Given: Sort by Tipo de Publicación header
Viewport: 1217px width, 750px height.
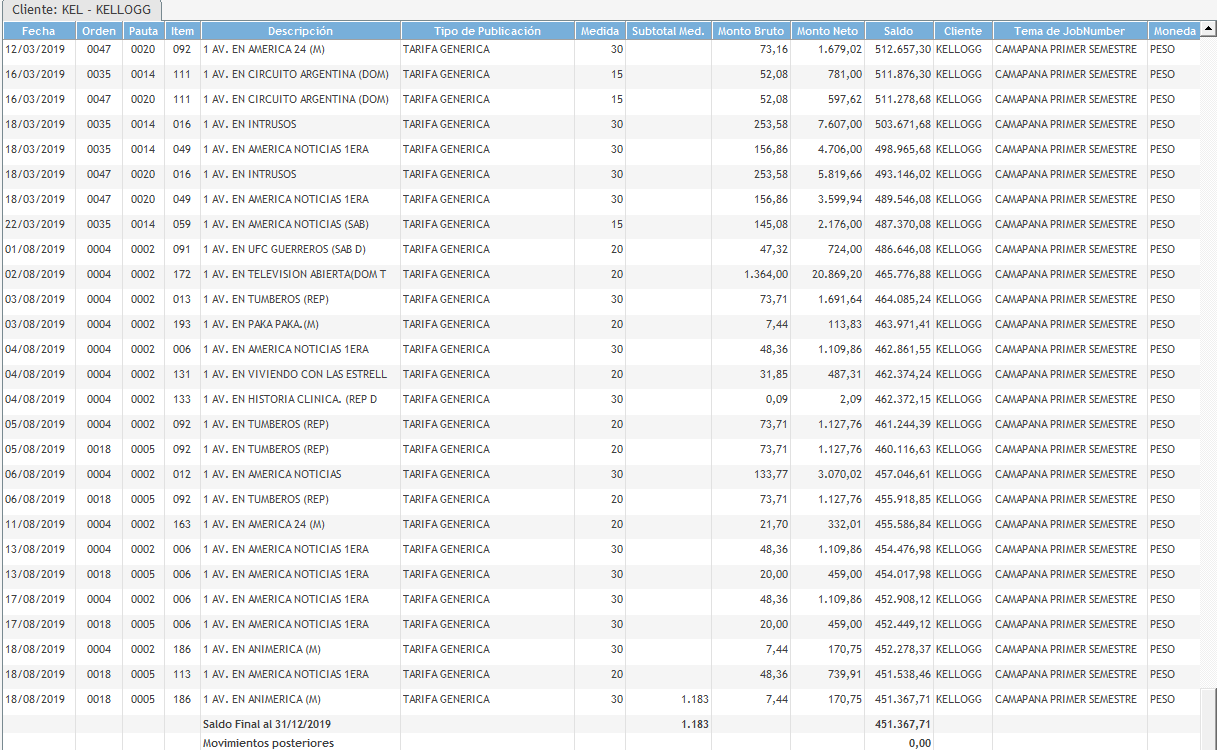Looking at the screenshot, I should click(487, 31).
